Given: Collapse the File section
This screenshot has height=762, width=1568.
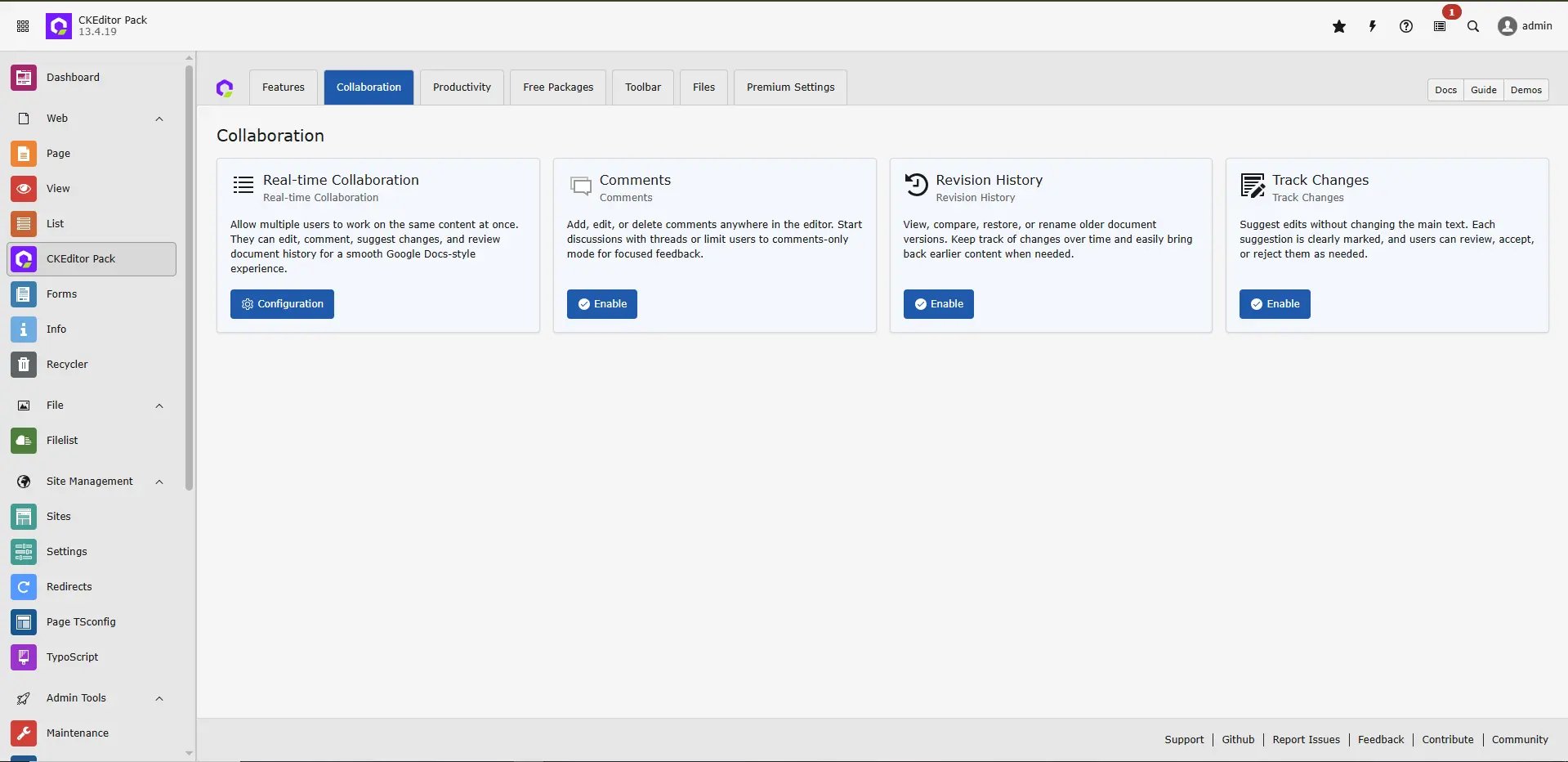Looking at the screenshot, I should point(159,406).
